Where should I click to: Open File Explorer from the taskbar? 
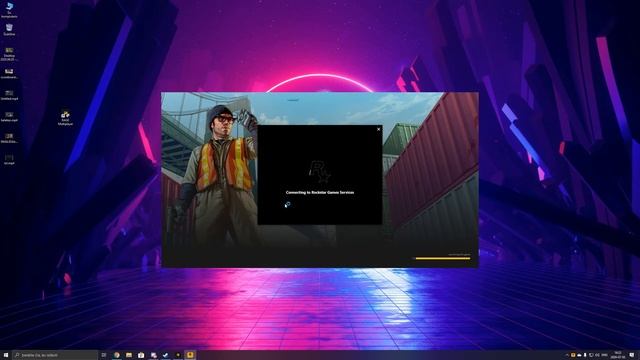point(129,355)
